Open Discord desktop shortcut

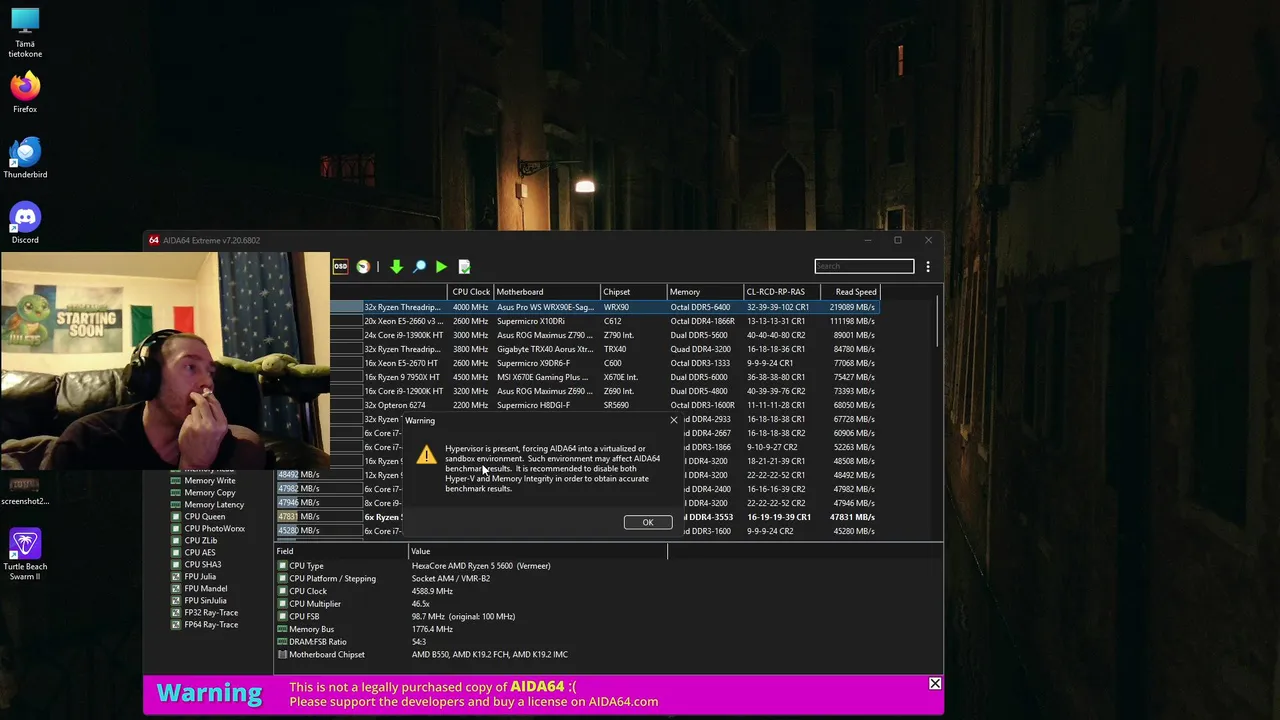click(x=25, y=223)
